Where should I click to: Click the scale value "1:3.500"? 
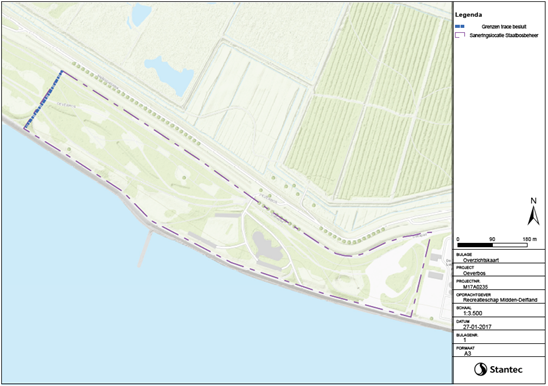coord(473,313)
